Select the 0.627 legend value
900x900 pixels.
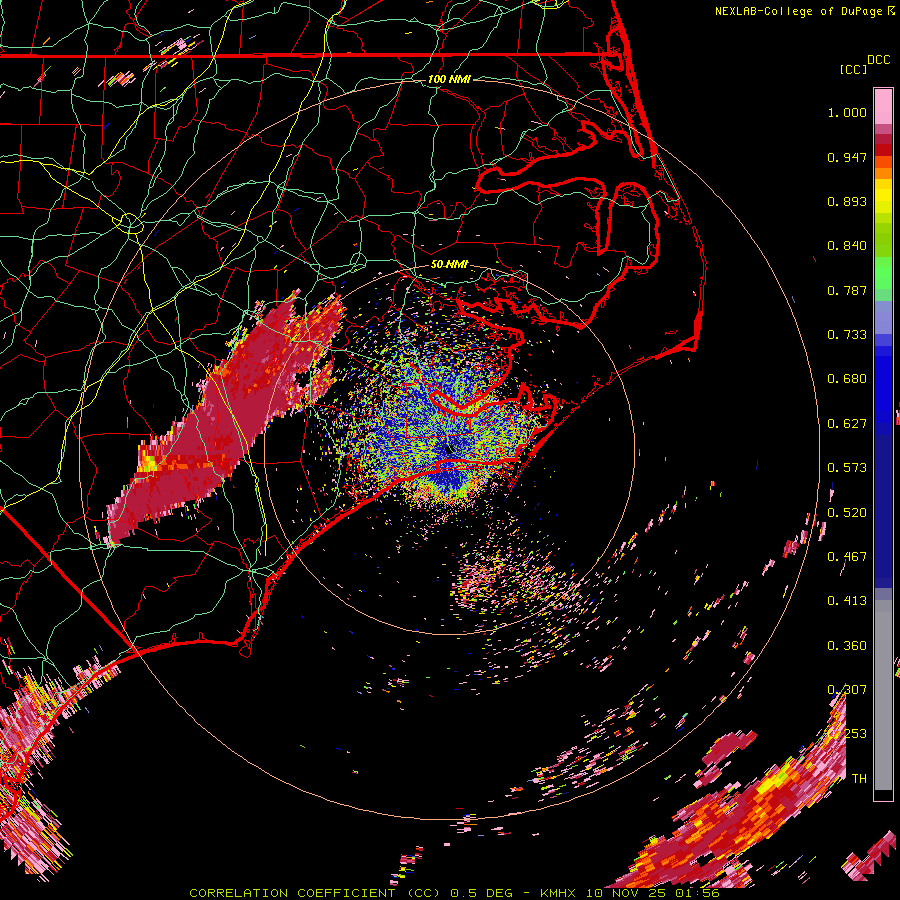847,424
